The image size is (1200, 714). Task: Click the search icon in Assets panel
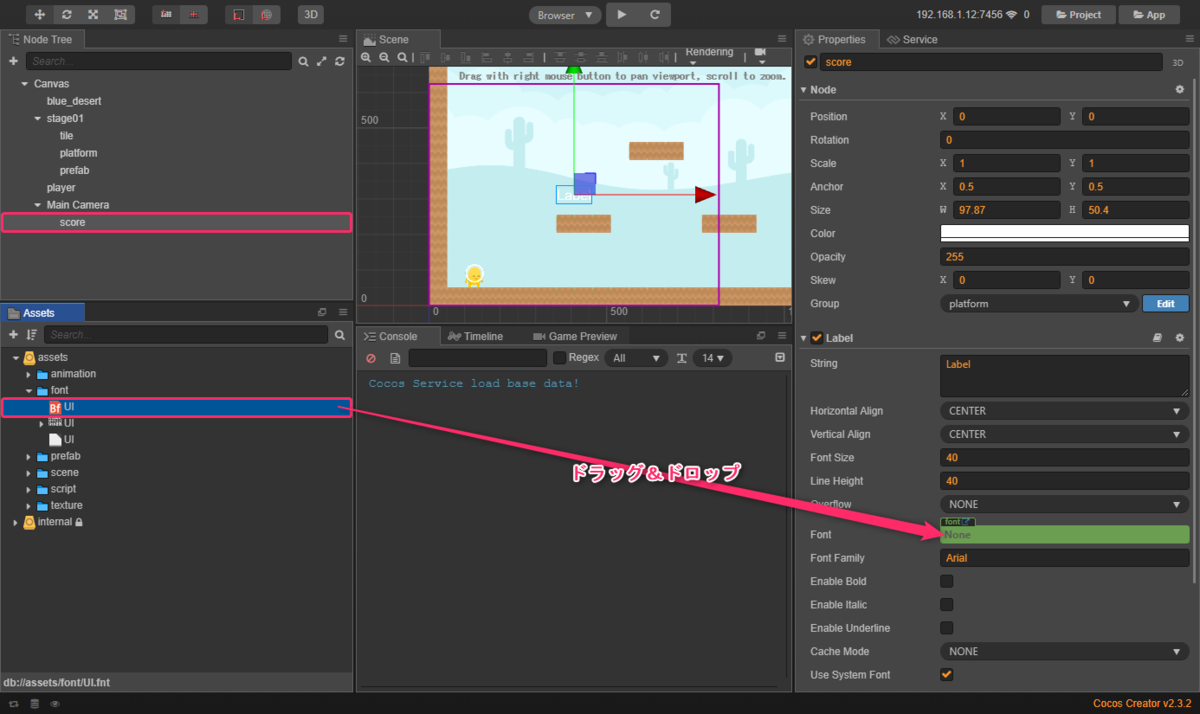click(x=342, y=335)
